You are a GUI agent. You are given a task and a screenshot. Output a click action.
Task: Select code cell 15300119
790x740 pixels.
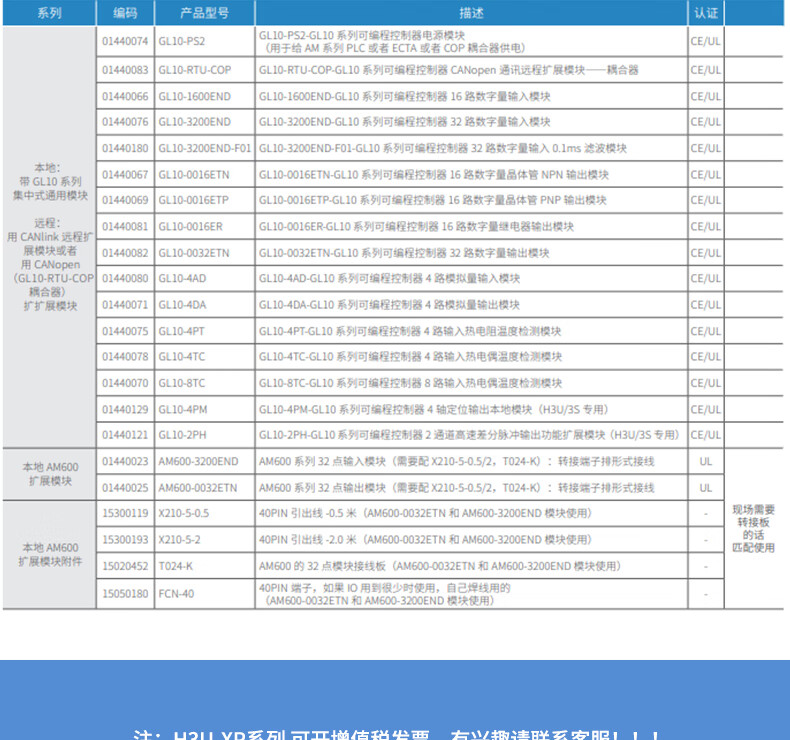125,513
